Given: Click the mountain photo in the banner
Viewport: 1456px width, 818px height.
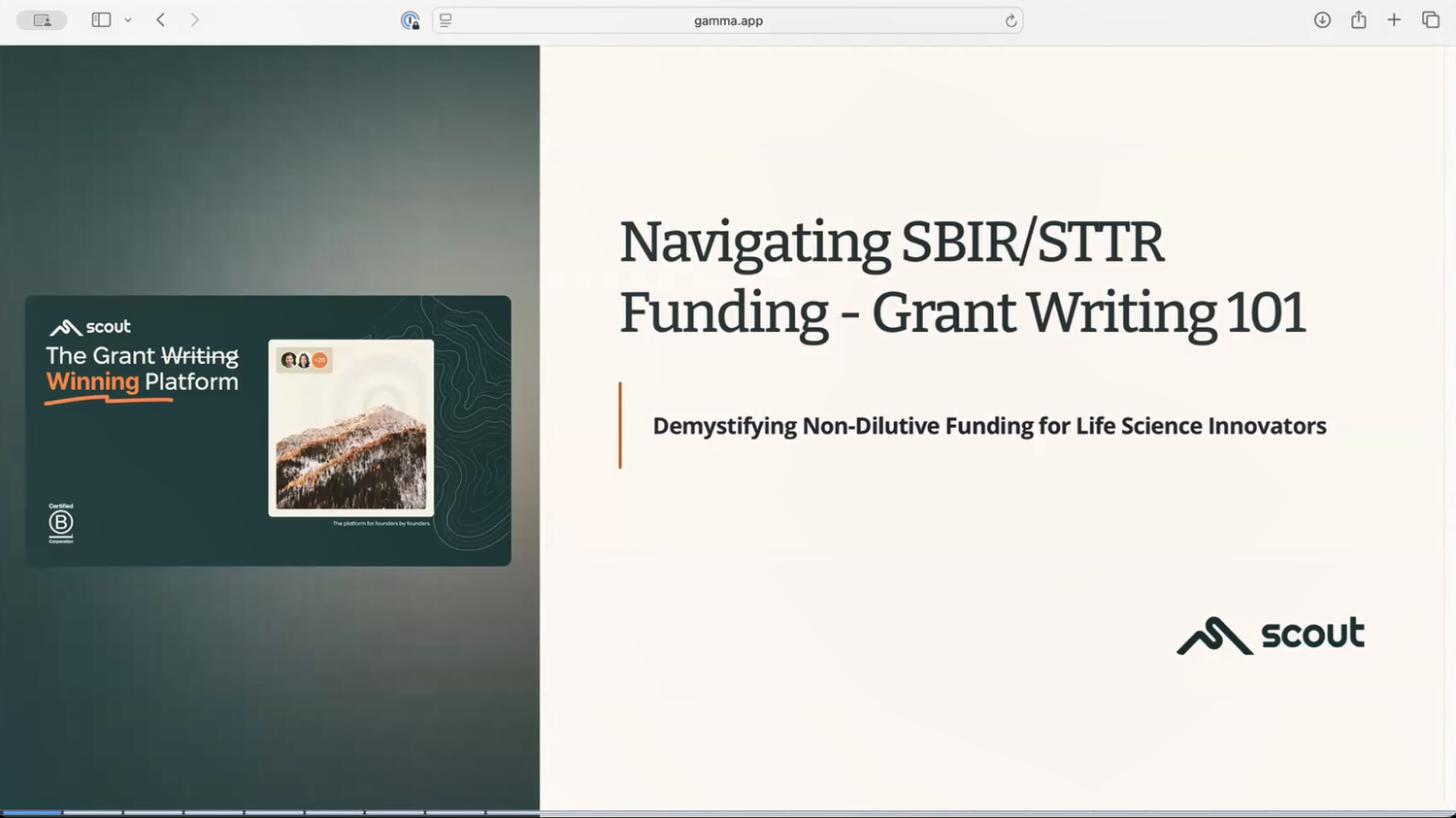Looking at the screenshot, I should coord(351,428).
